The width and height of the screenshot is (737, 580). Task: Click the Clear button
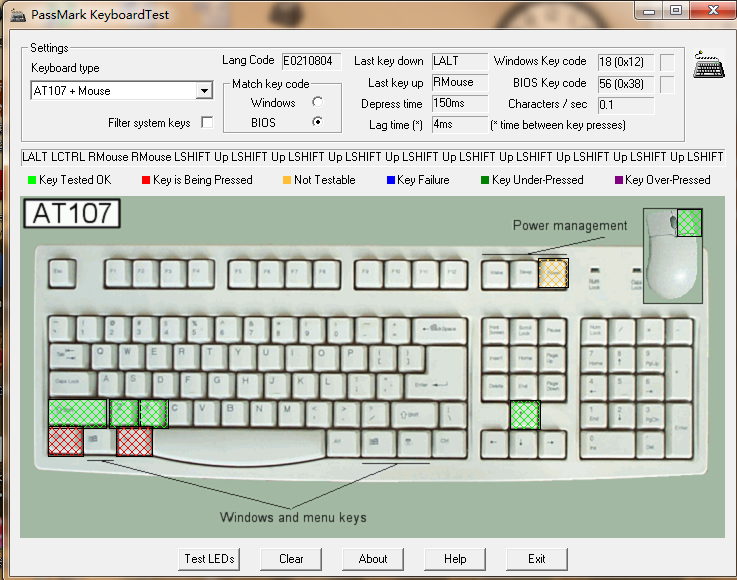point(291,559)
